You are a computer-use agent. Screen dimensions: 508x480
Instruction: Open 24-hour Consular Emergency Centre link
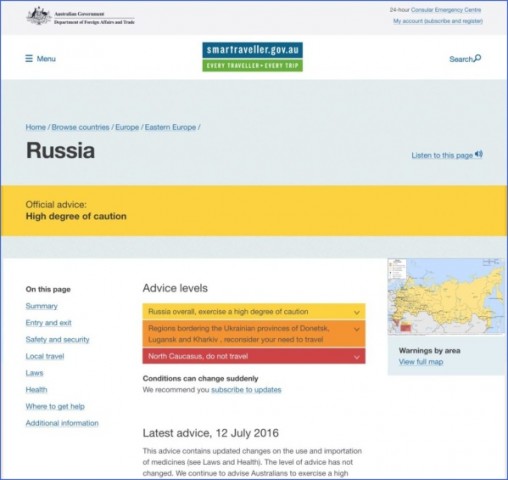click(x=446, y=10)
